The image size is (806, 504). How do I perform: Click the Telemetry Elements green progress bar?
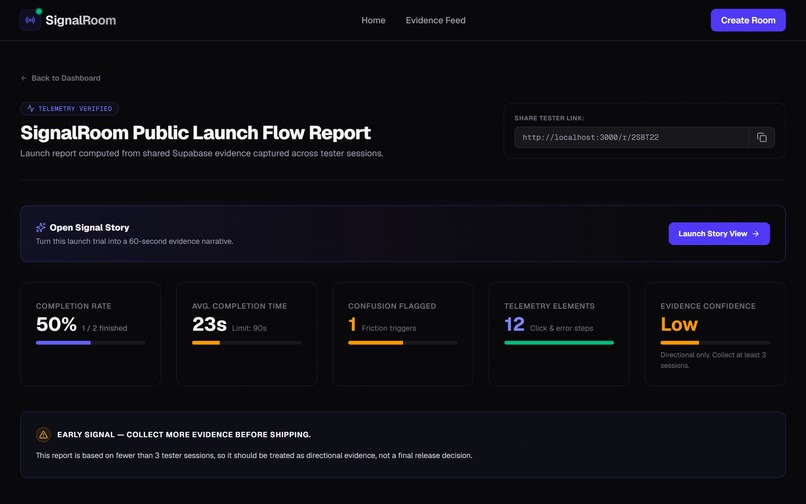tap(559, 343)
